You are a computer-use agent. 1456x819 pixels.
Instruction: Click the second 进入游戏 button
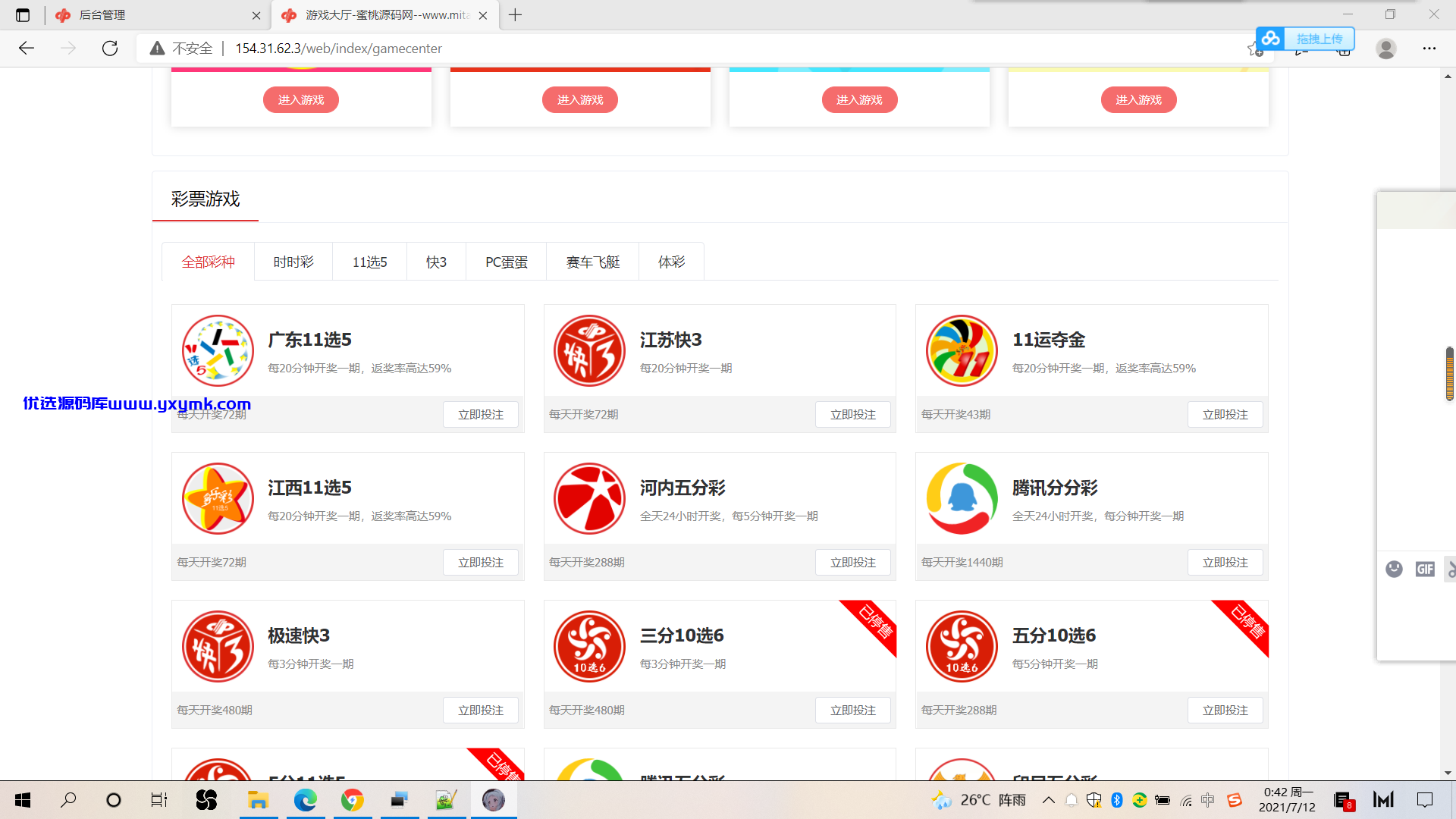pyautogui.click(x=580, y=100)
